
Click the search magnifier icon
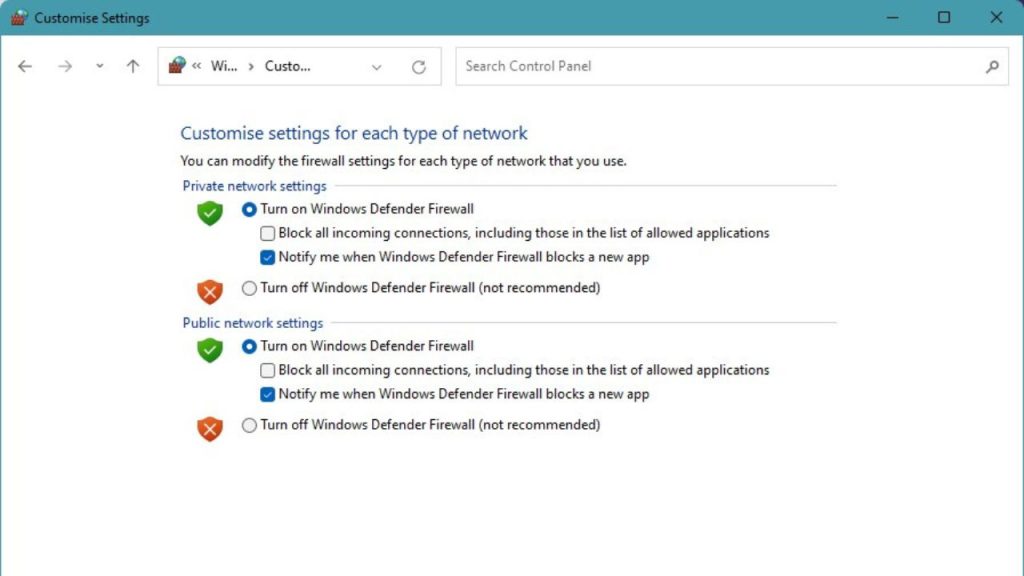(992, 66)
